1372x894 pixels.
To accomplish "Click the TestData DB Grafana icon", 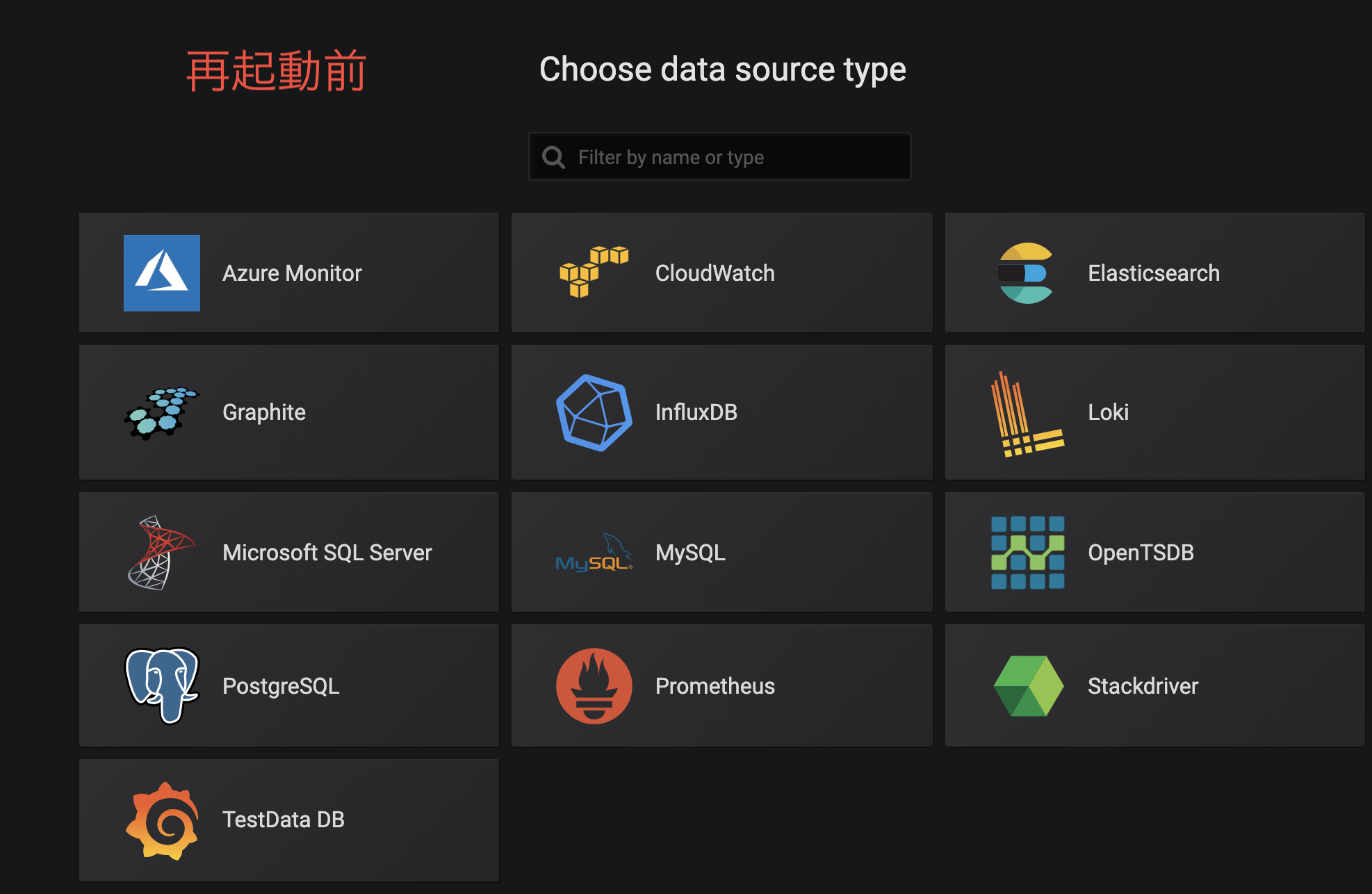I will click(x=162, y=820).
